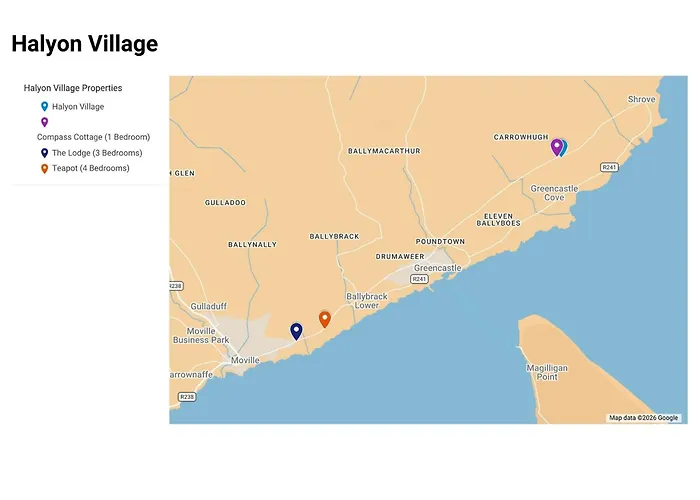
Task: Click the BALLYMACARTHUR townland label
Action: (384, 151)
